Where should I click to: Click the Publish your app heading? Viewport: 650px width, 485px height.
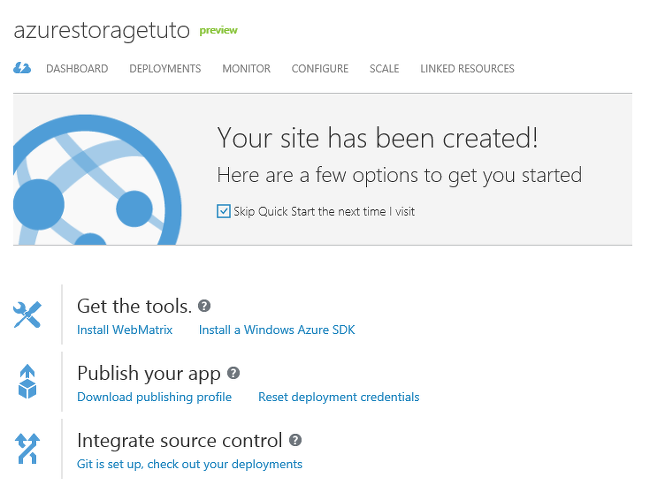click(x=149, y=373)
